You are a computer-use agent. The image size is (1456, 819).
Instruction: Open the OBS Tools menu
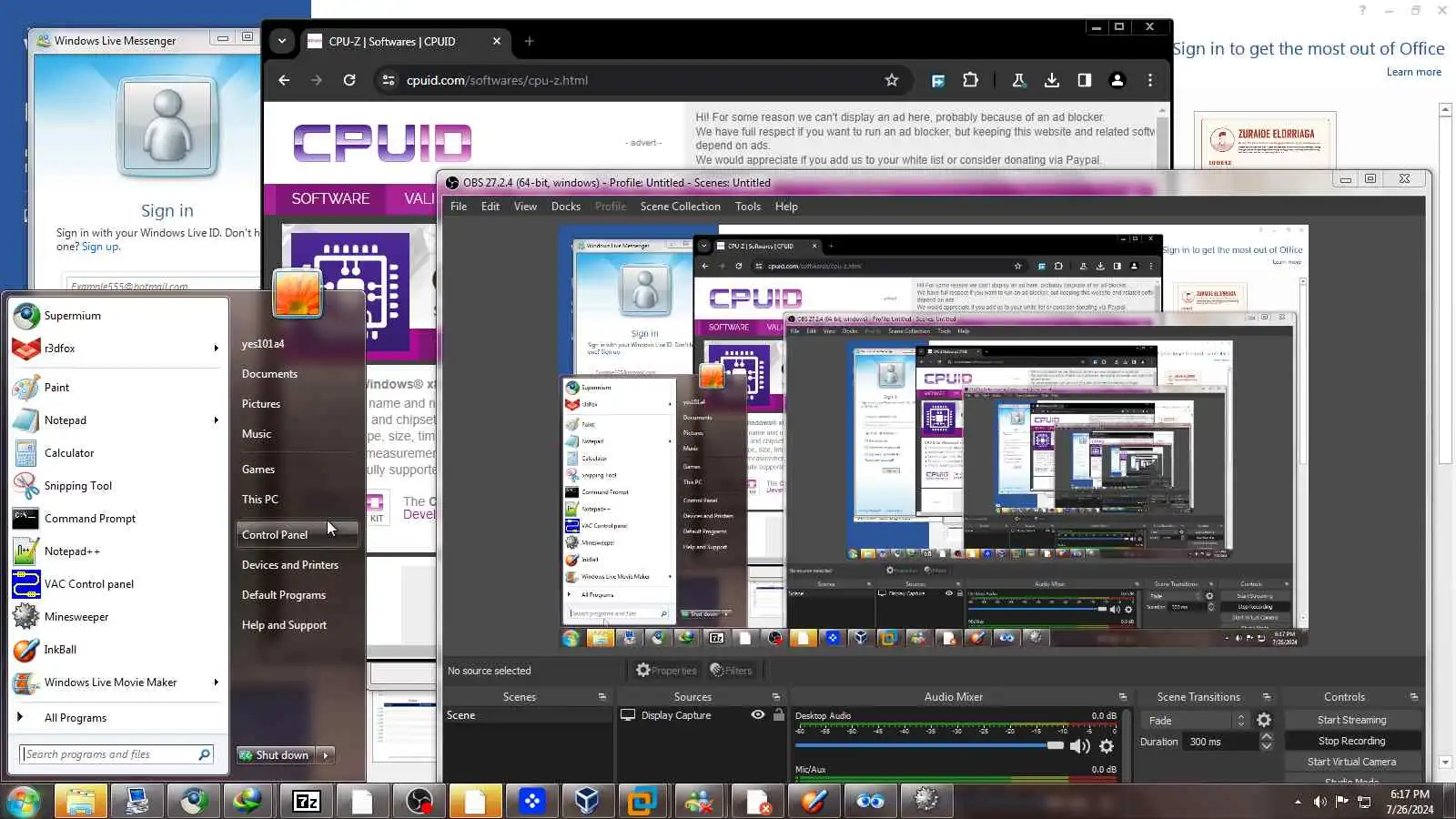748,207
